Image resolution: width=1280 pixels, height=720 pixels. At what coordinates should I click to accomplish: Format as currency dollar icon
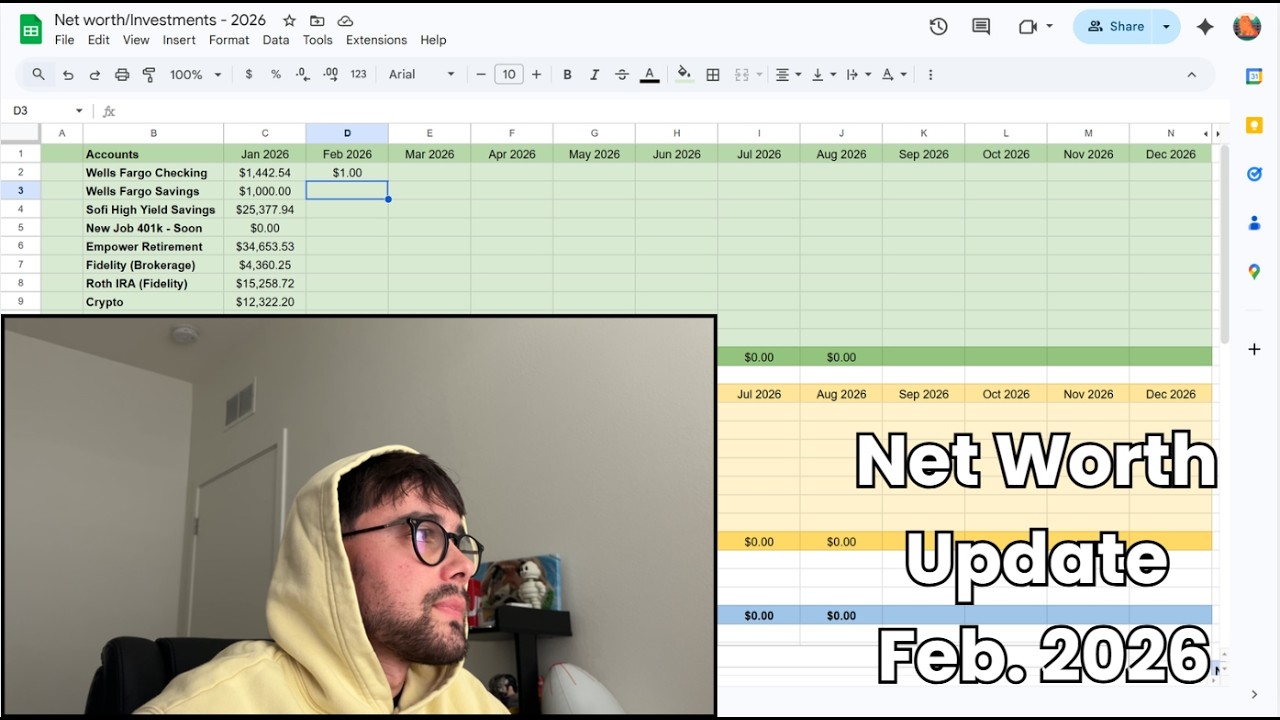(x=249, y=74)
